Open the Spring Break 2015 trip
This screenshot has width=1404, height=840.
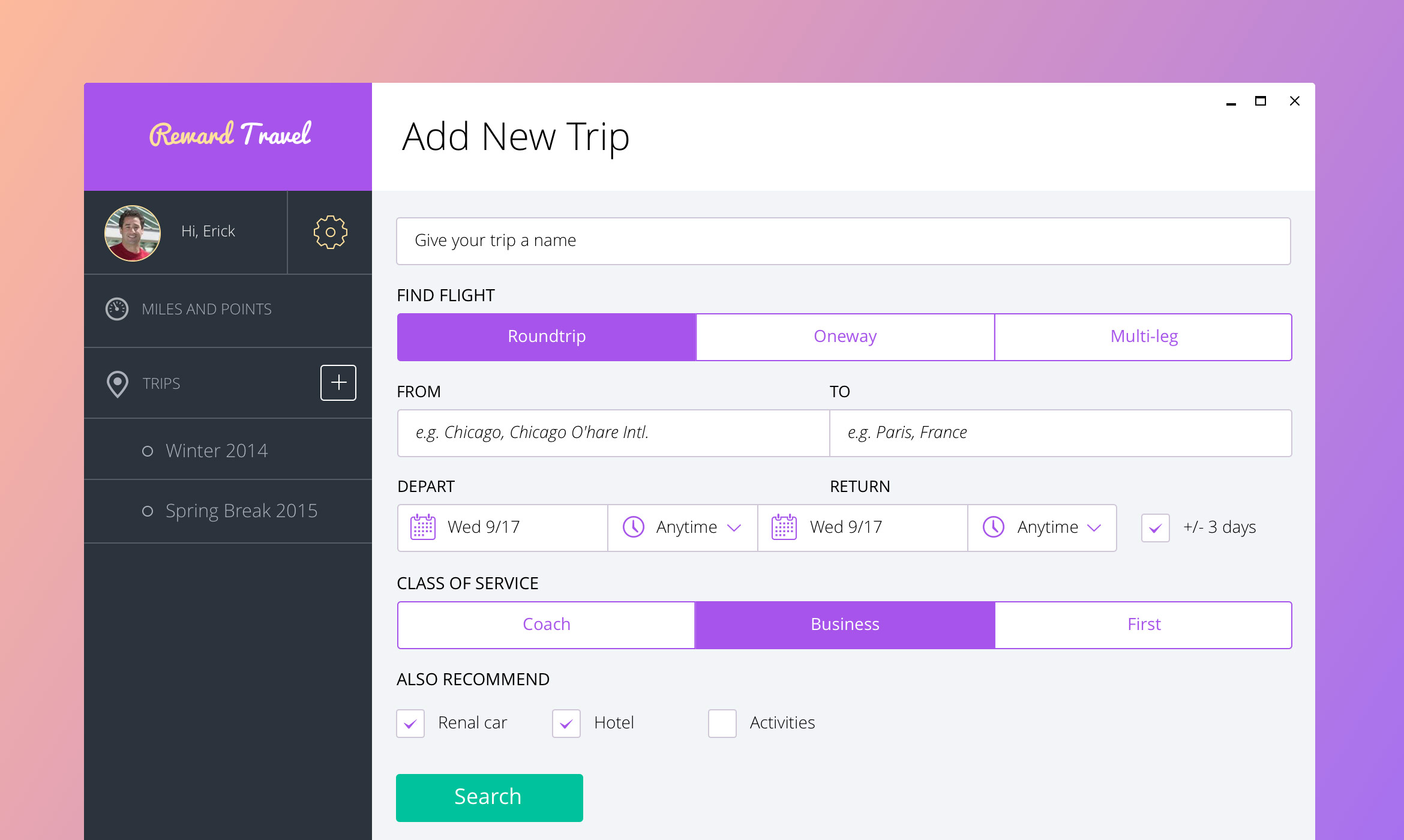[241, 511]
